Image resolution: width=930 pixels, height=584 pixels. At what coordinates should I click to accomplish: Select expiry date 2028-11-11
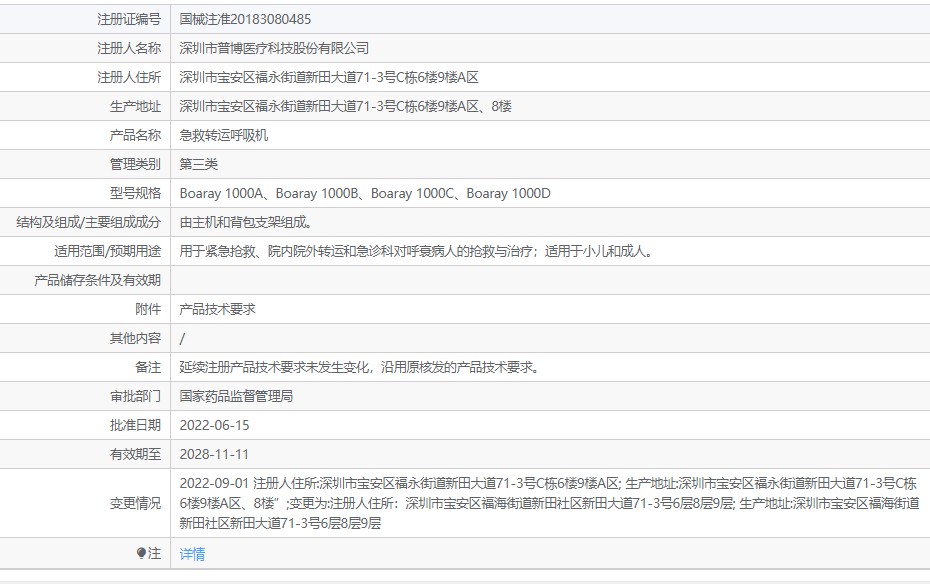tap(214, 455)
